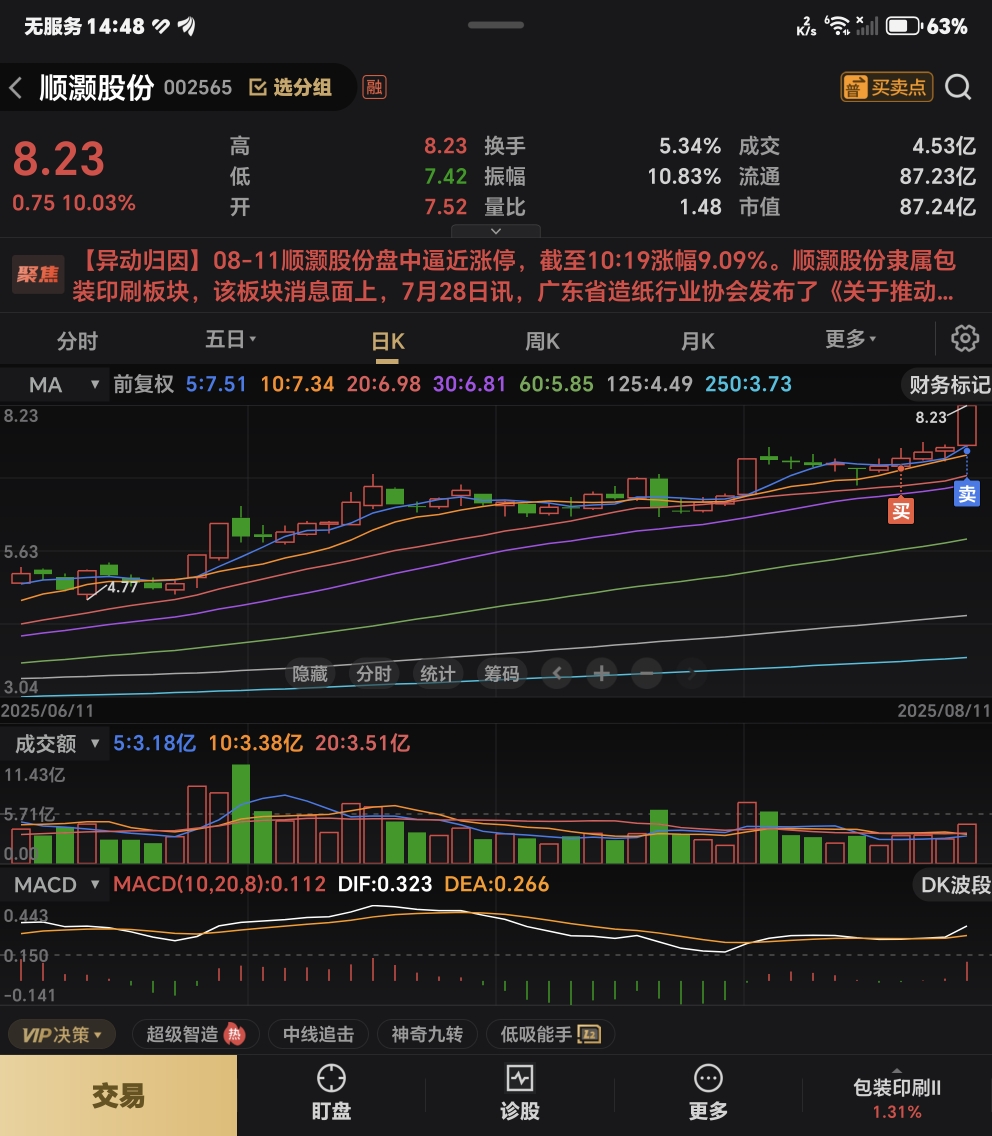Pull the top drag handle bar

coord(496,25)
